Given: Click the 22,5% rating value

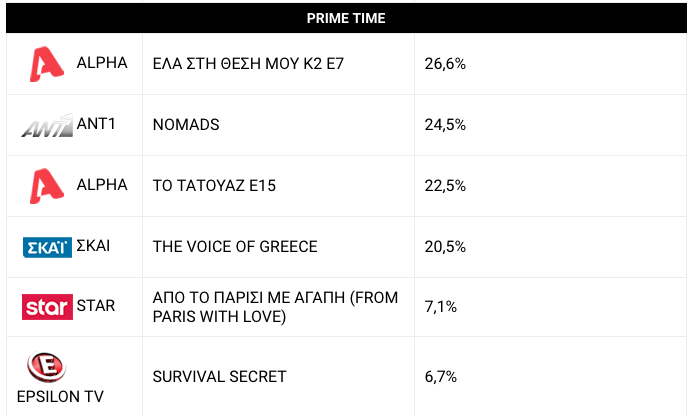Looking at the screenshot, I should (445, 186).
